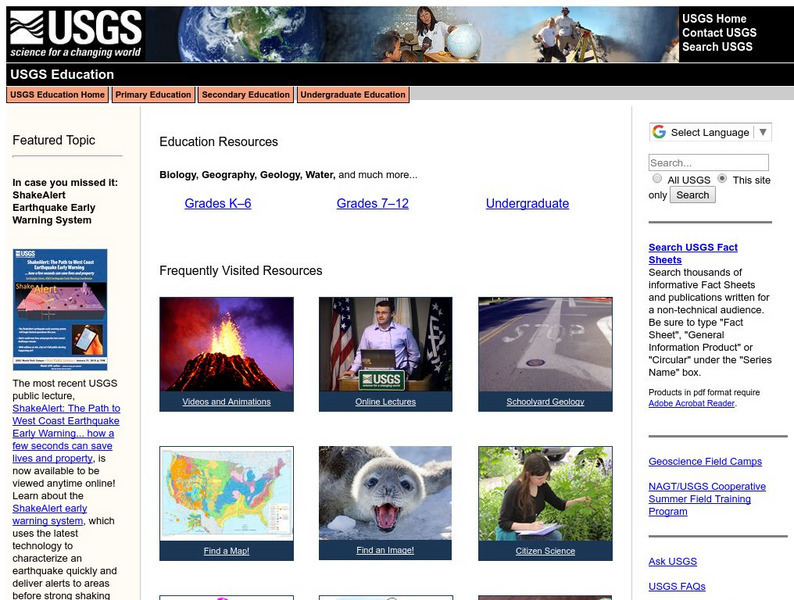Open the USGS FAQs link
The height and width of the screenshot is (600, 794).
point(677,586)
